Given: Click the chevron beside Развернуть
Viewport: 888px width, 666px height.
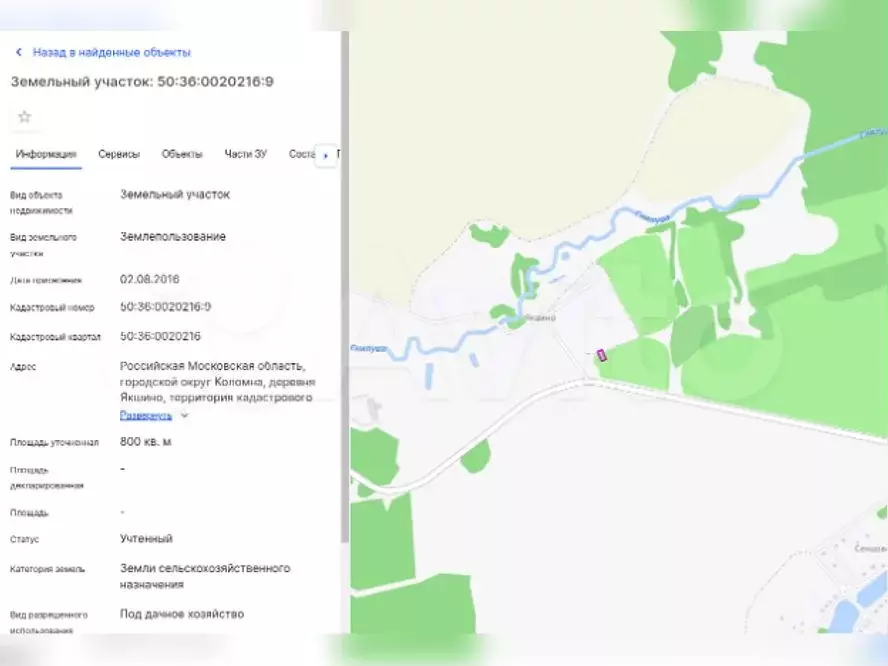Looking at the screenshot, I should coord(184,416).
